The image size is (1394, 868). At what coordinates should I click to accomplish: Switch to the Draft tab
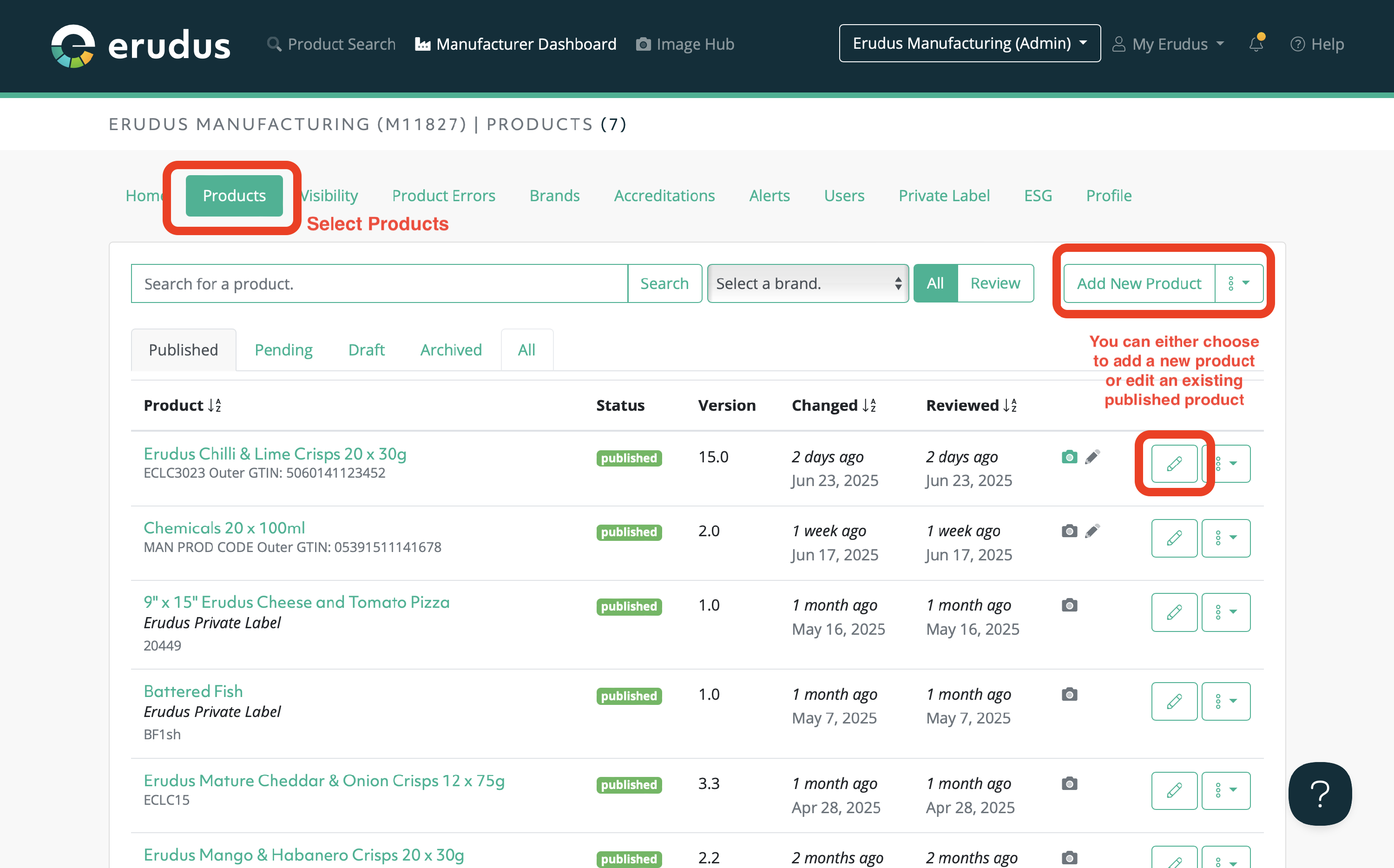coord(366,349)
